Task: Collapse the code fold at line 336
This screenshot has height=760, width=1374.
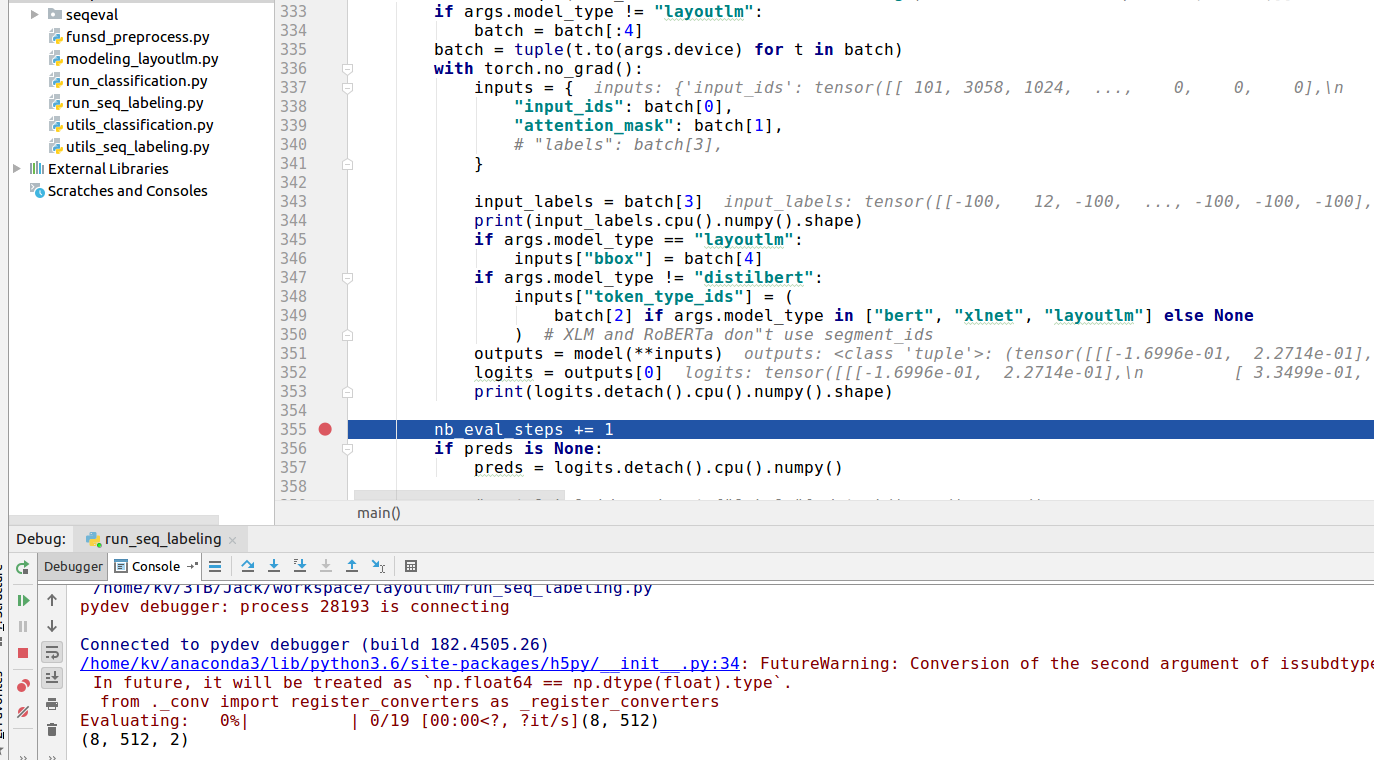Action: pyautogui.click(x=346, y=68)
